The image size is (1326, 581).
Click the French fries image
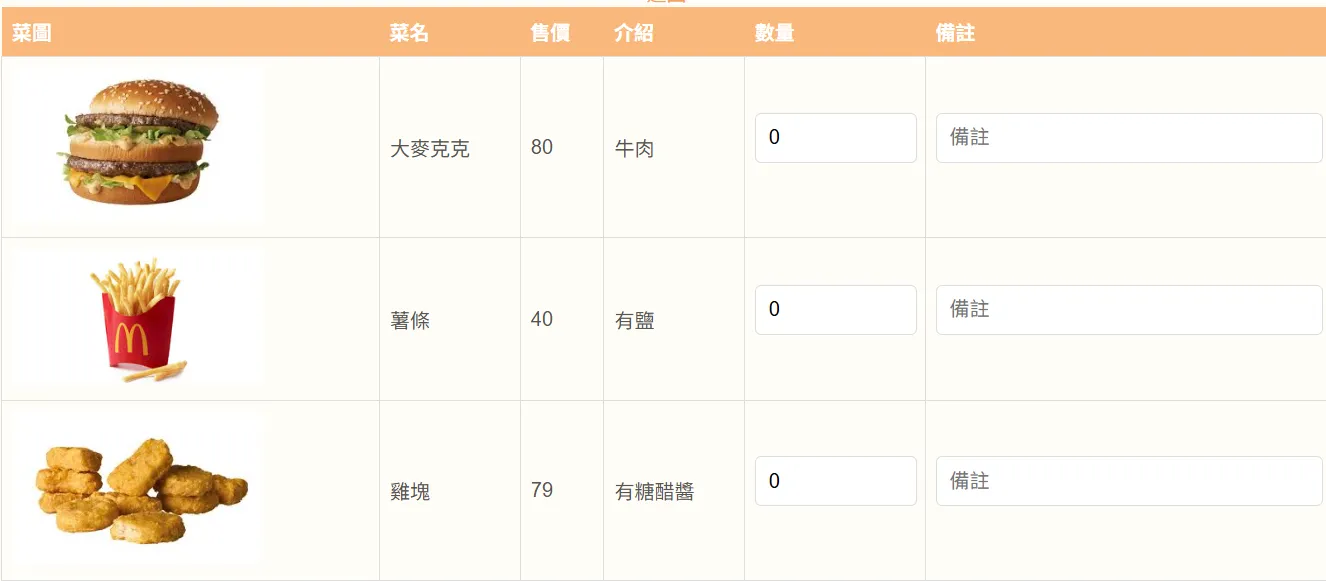[x=137, y=319]
